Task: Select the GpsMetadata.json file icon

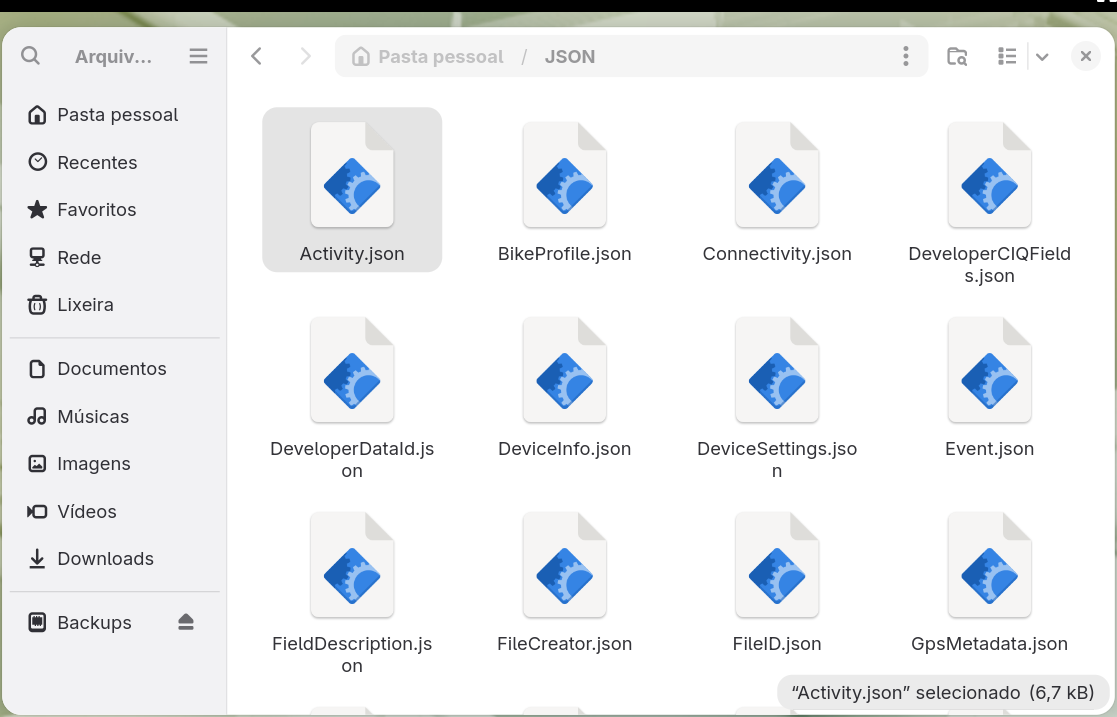Action: (x=989, y=565)
